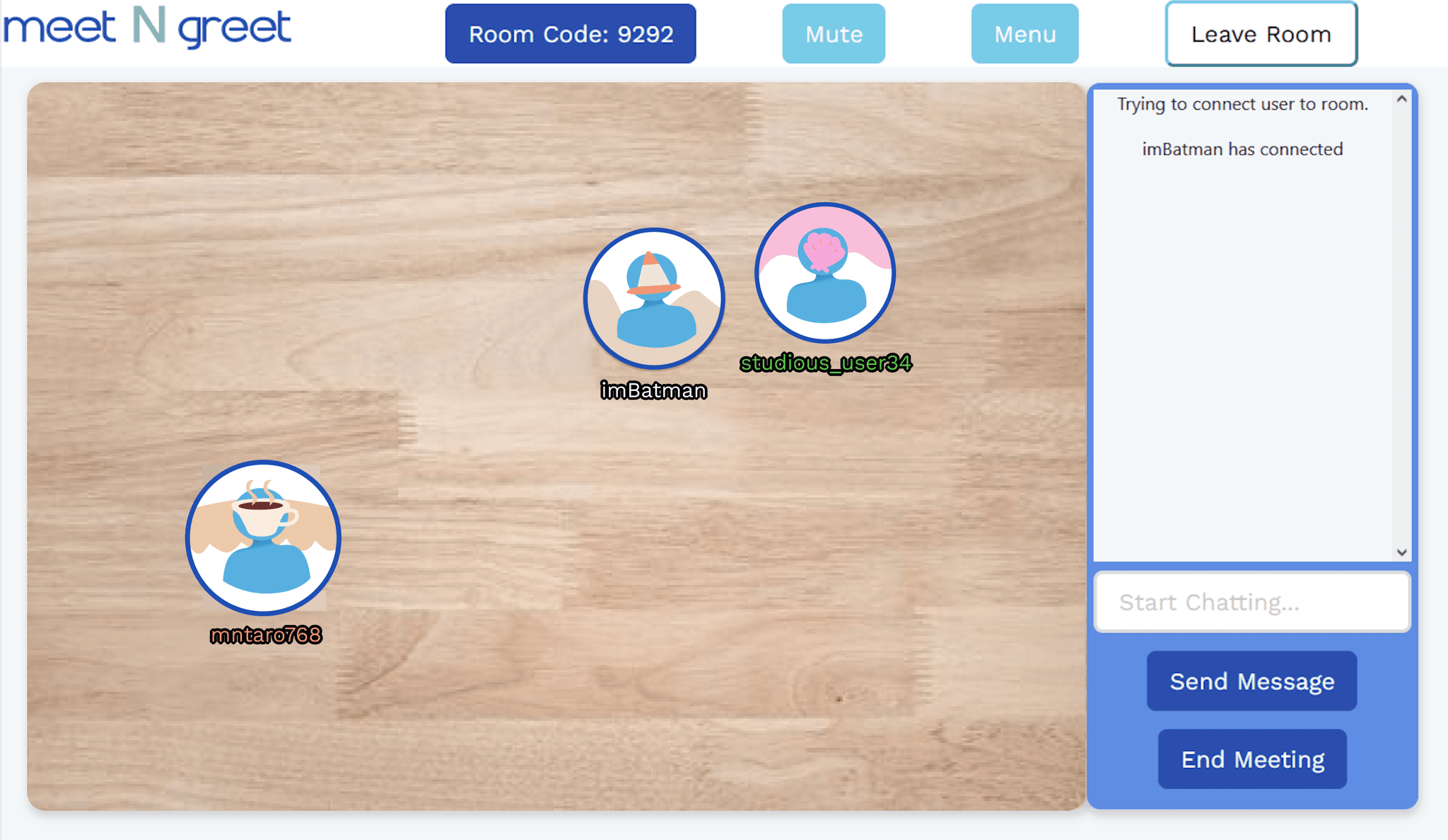Viewport: 1448px width, 840px height.
Task: Open the Menu button
Action: (x=1024, y=34)
